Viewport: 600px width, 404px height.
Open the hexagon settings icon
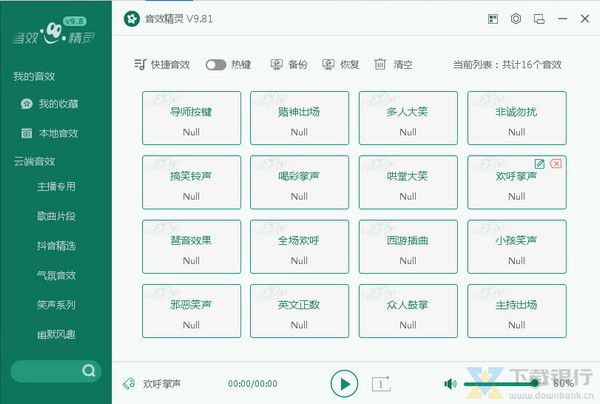coord(516,18)
